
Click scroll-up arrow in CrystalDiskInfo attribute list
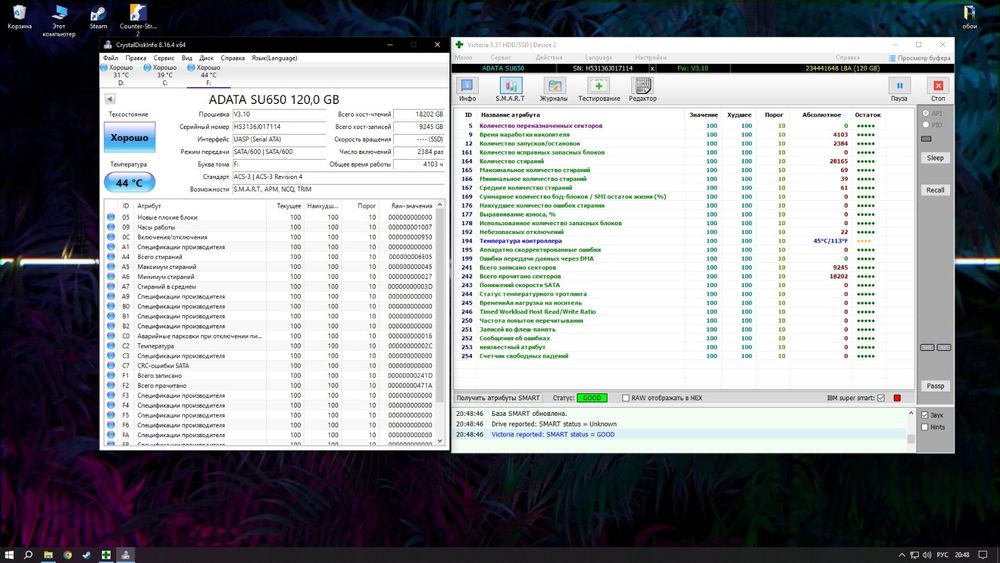coord(439,205)
